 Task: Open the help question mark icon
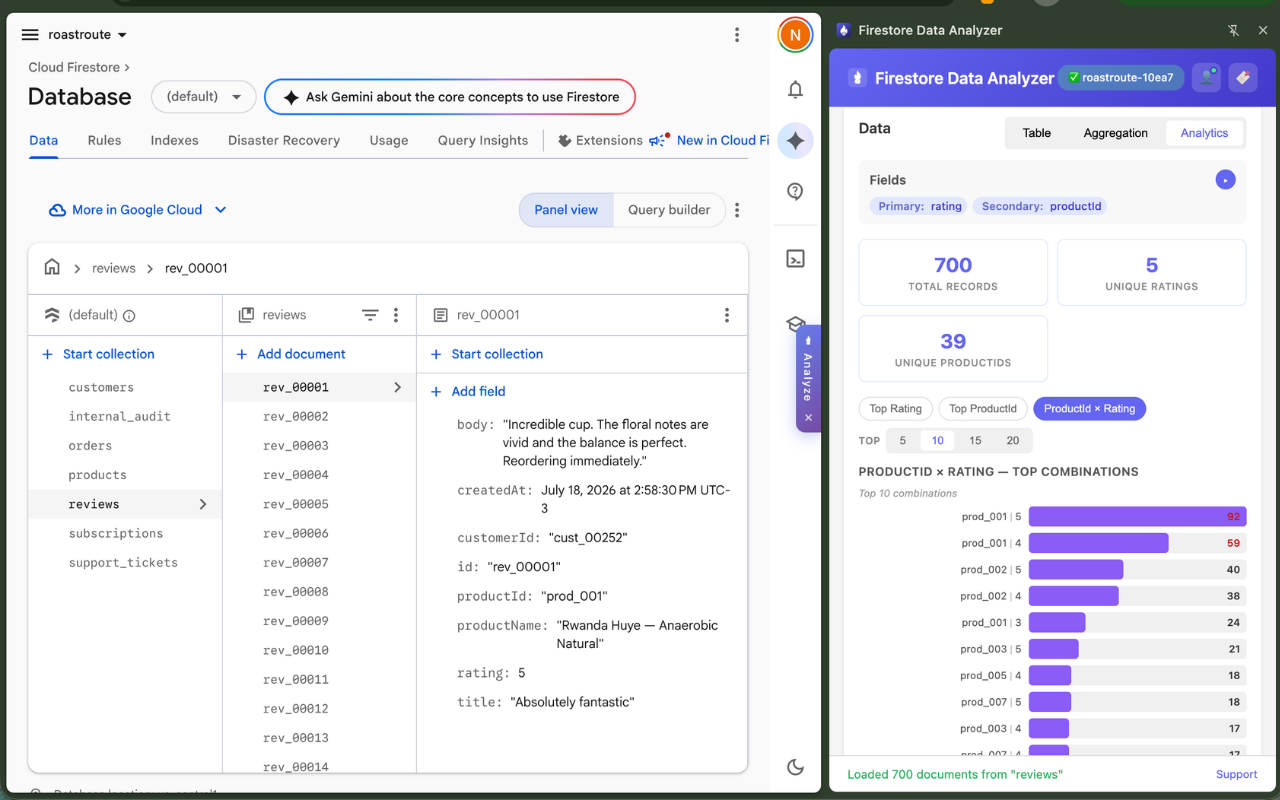tap(795, 192)
